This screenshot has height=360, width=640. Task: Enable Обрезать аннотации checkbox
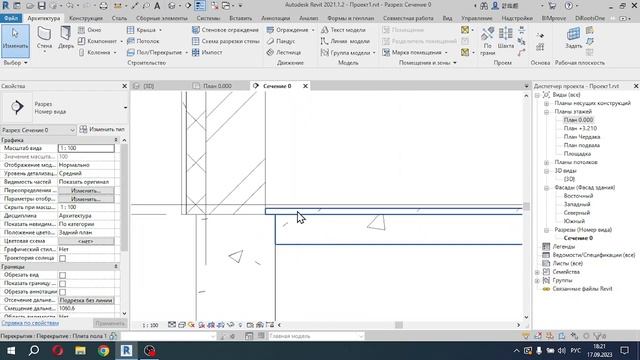(x=62, y=292)
